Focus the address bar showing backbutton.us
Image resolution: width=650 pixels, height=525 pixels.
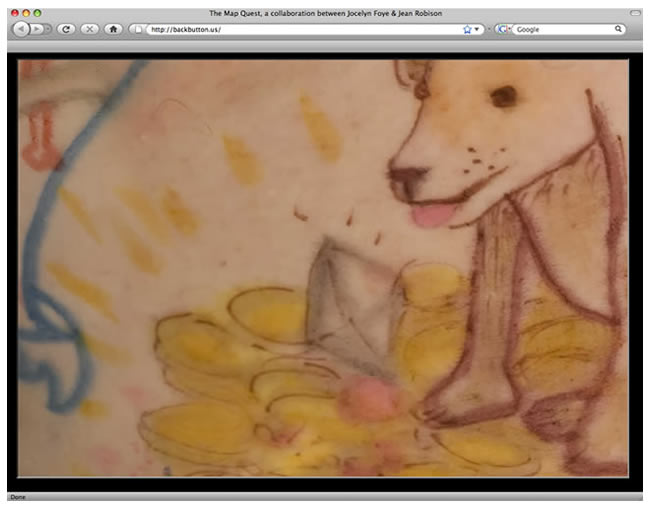(x=305, y=29)
